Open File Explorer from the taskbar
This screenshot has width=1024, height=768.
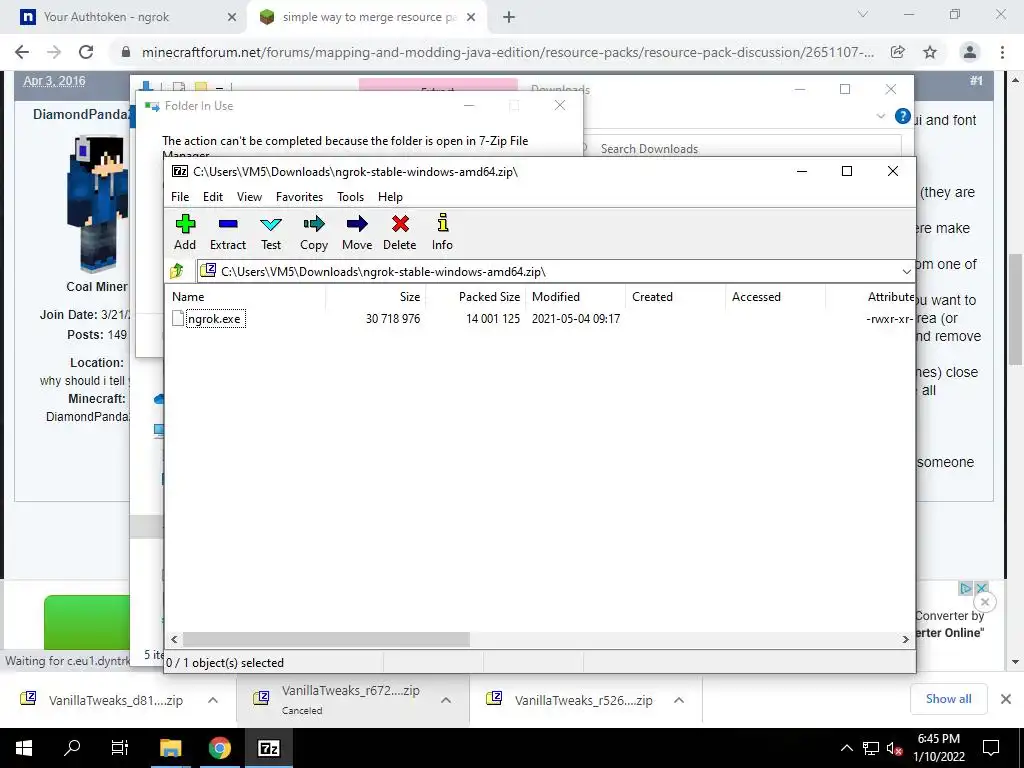[170, 748]
